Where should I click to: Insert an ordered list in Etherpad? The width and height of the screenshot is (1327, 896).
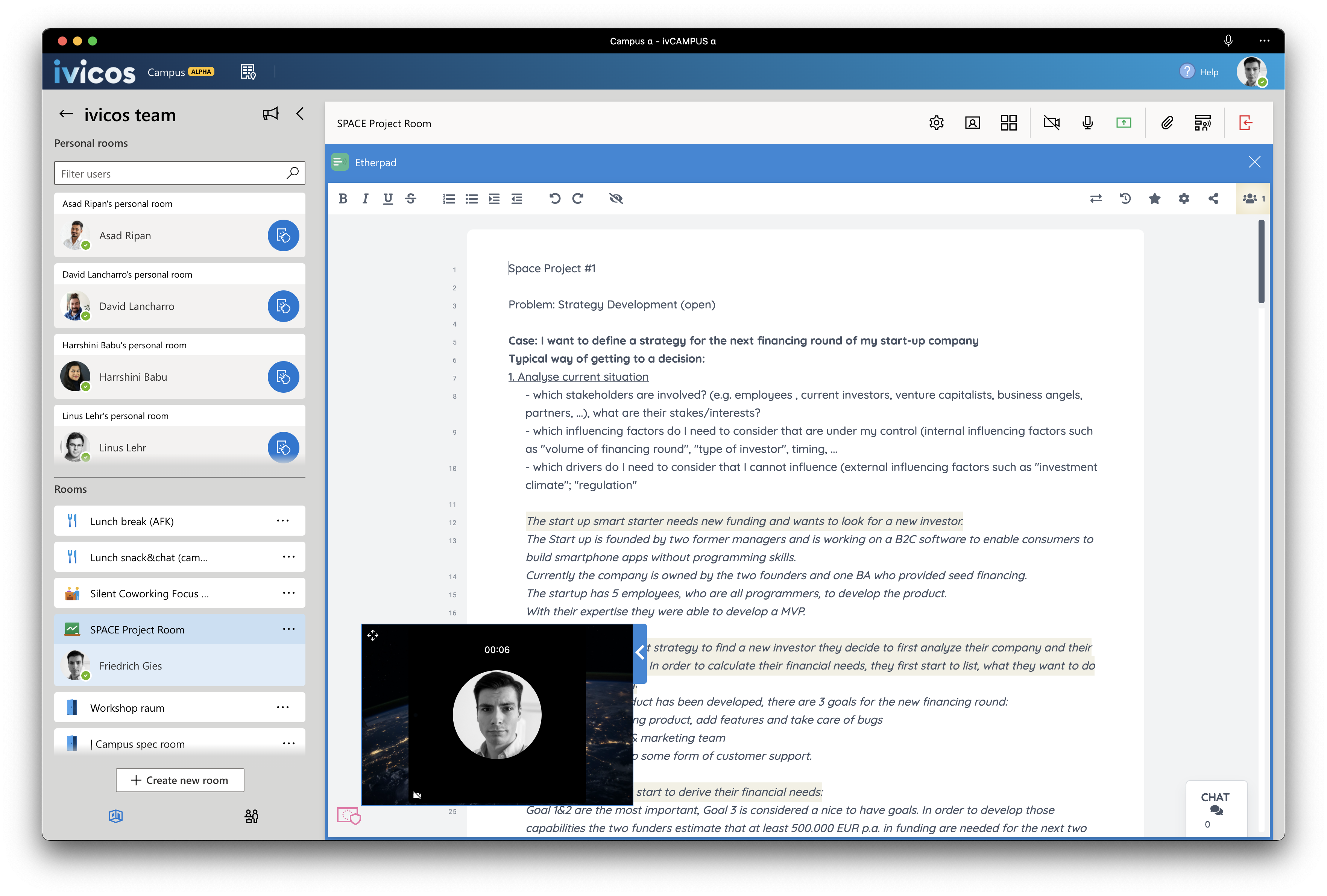tap(449, 198)
